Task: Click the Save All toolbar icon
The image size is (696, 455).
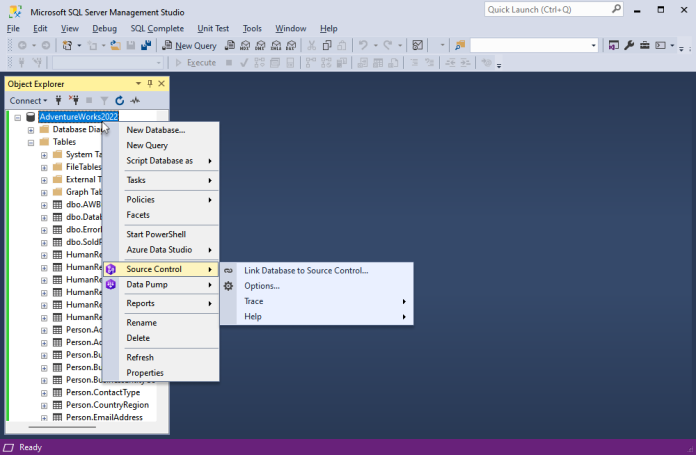Action: [x=145, y=45]
